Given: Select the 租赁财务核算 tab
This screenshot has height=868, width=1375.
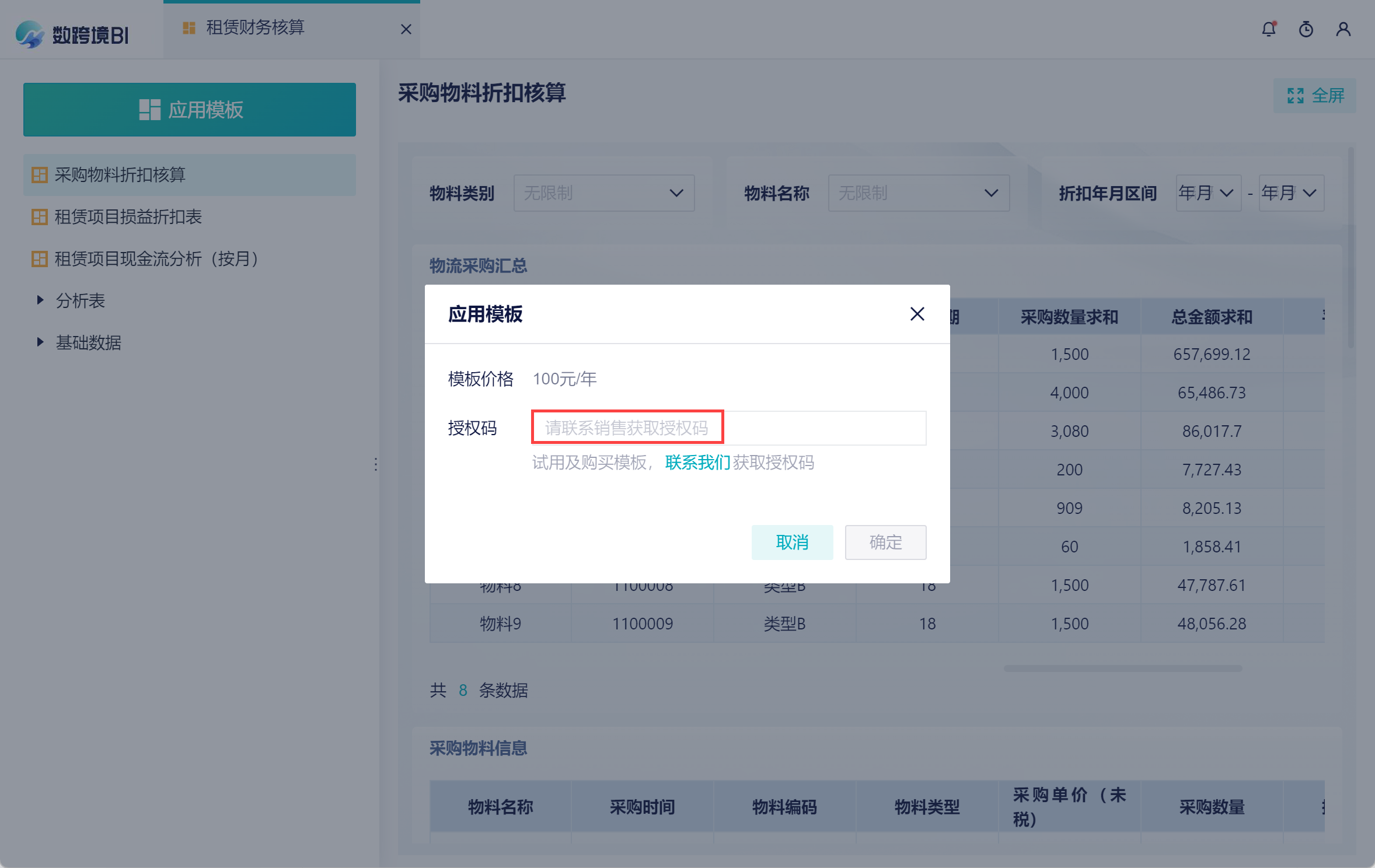Looking at the screenshot, I should tap(254, 28).
